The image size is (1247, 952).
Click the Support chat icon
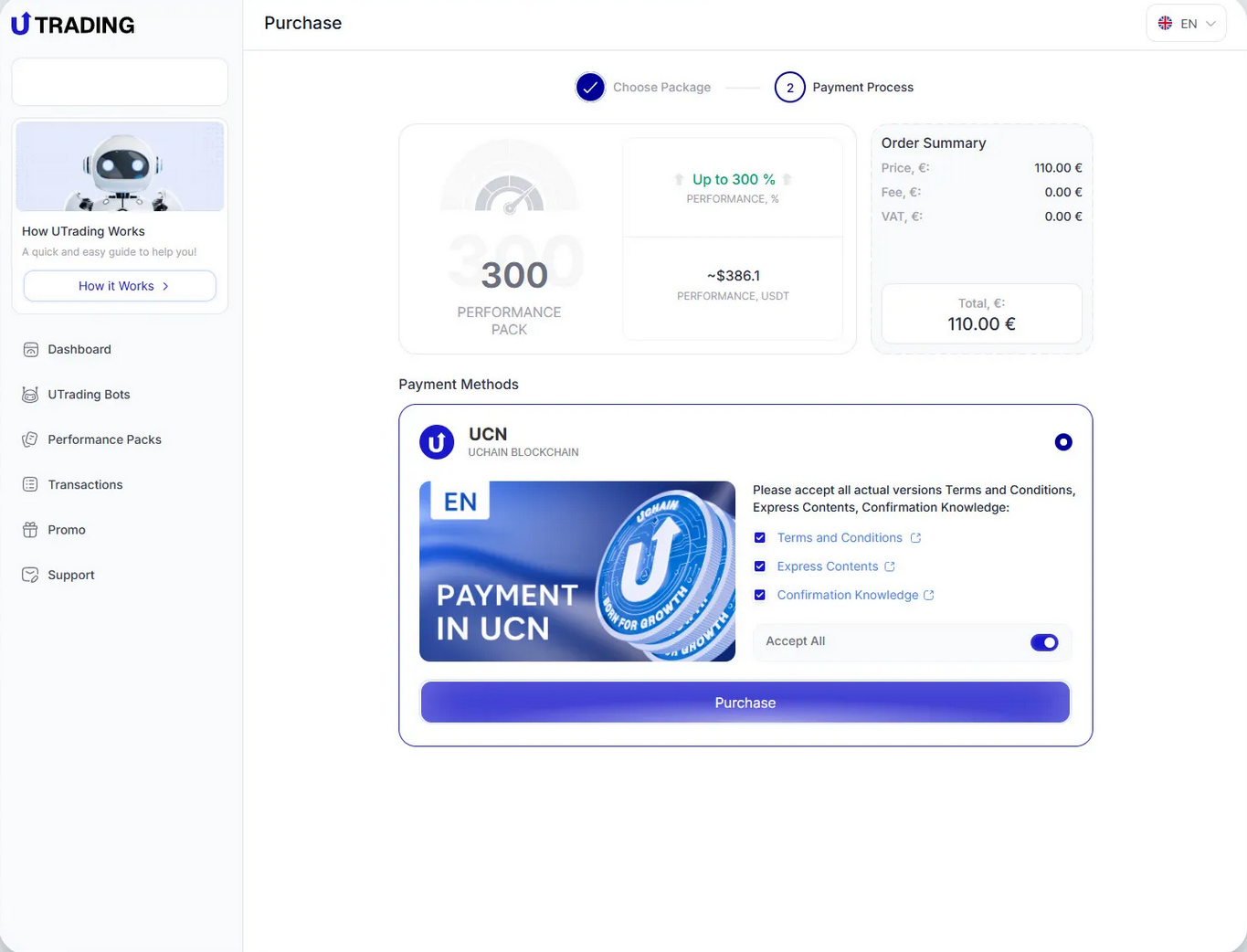[x=30, y=575]
